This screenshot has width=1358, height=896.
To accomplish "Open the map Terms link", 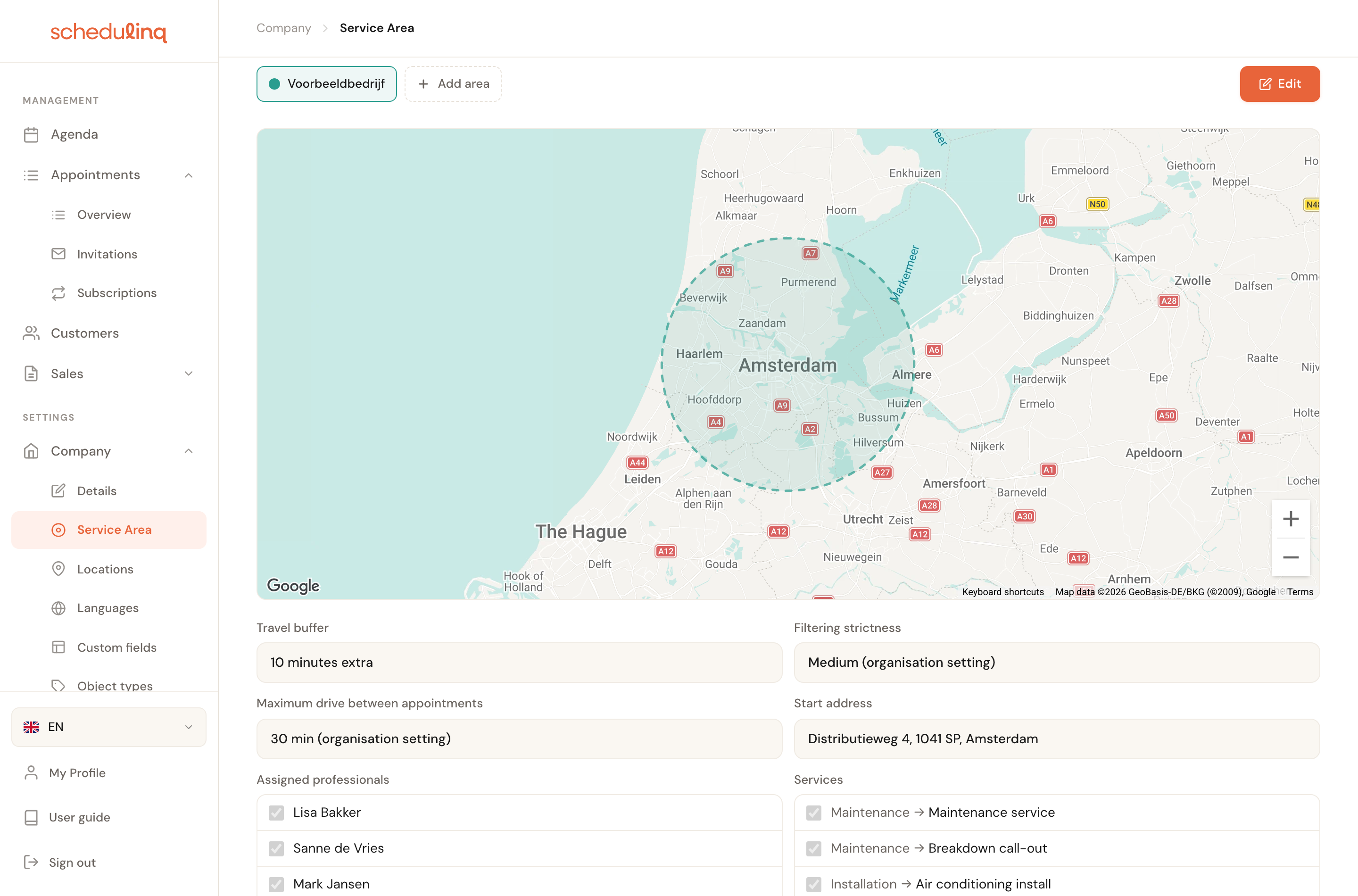I will point(1300,592).
